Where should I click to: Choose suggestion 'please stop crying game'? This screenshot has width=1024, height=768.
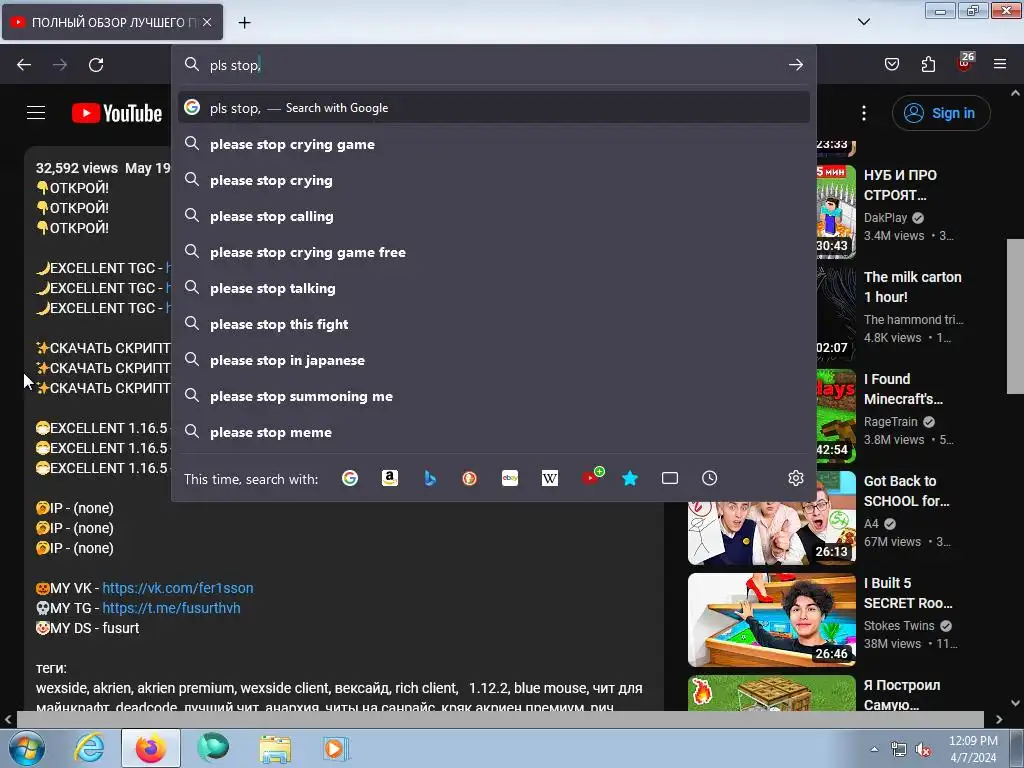click(x=494, y=144)
